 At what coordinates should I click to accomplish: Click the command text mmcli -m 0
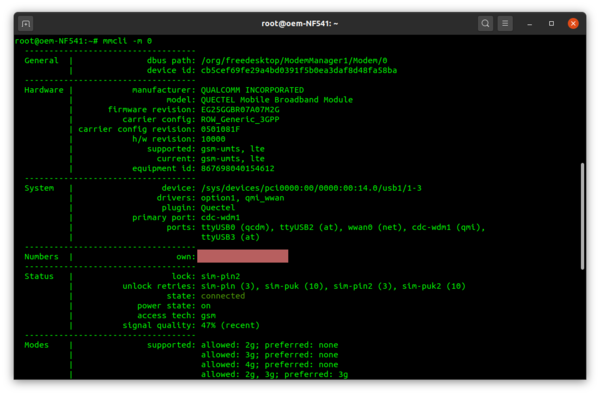click(127, 41)
